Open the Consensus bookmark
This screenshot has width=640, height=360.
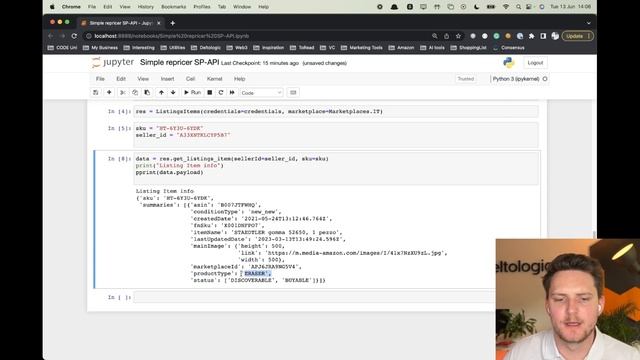[x=509, y=48]
